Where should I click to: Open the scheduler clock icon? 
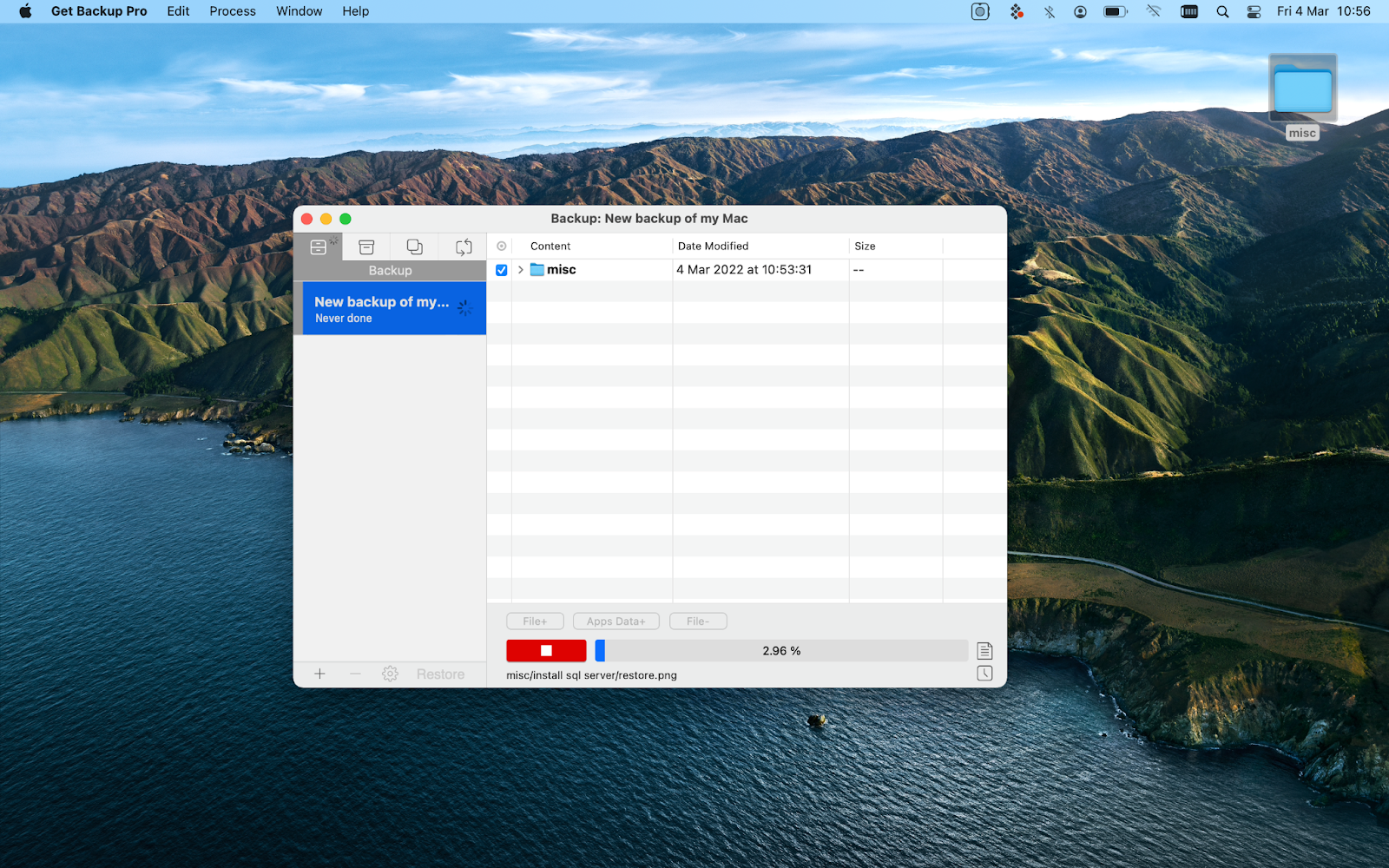click(984, 674)
